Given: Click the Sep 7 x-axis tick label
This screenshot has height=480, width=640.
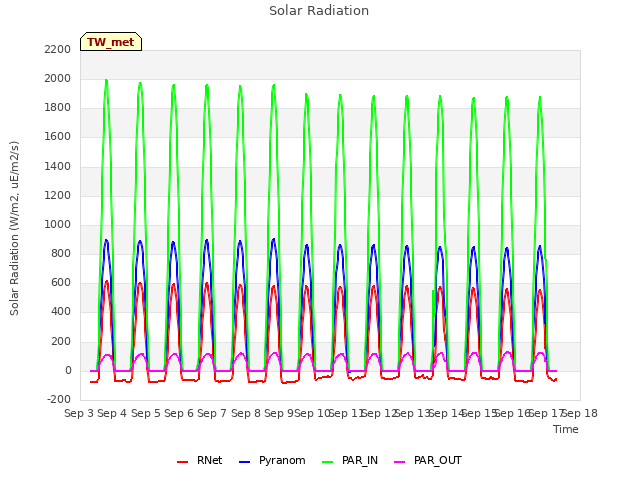Looking at the screenshot, I should 212,413.
